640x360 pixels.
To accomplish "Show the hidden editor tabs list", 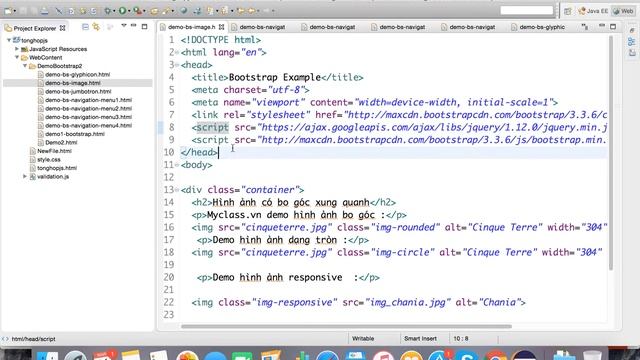I will point(585,27).
